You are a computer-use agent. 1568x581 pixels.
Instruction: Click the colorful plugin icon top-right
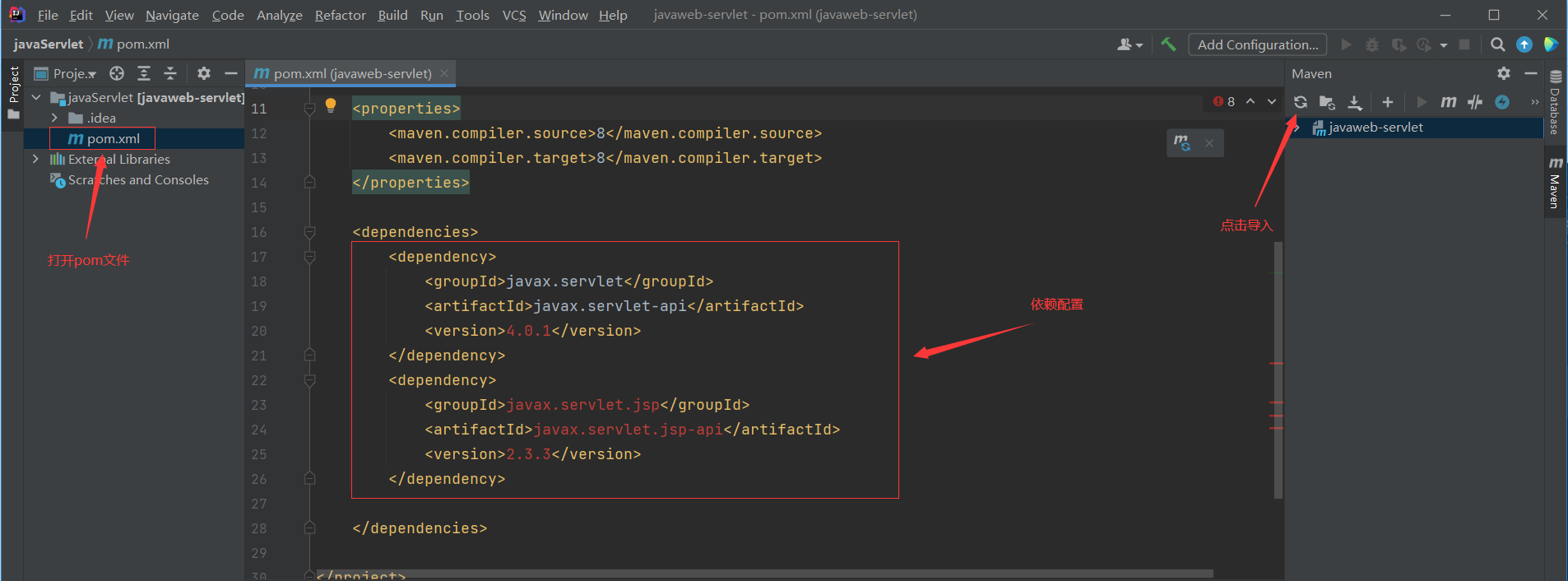pyautogui.click(x=1551, y=44)
